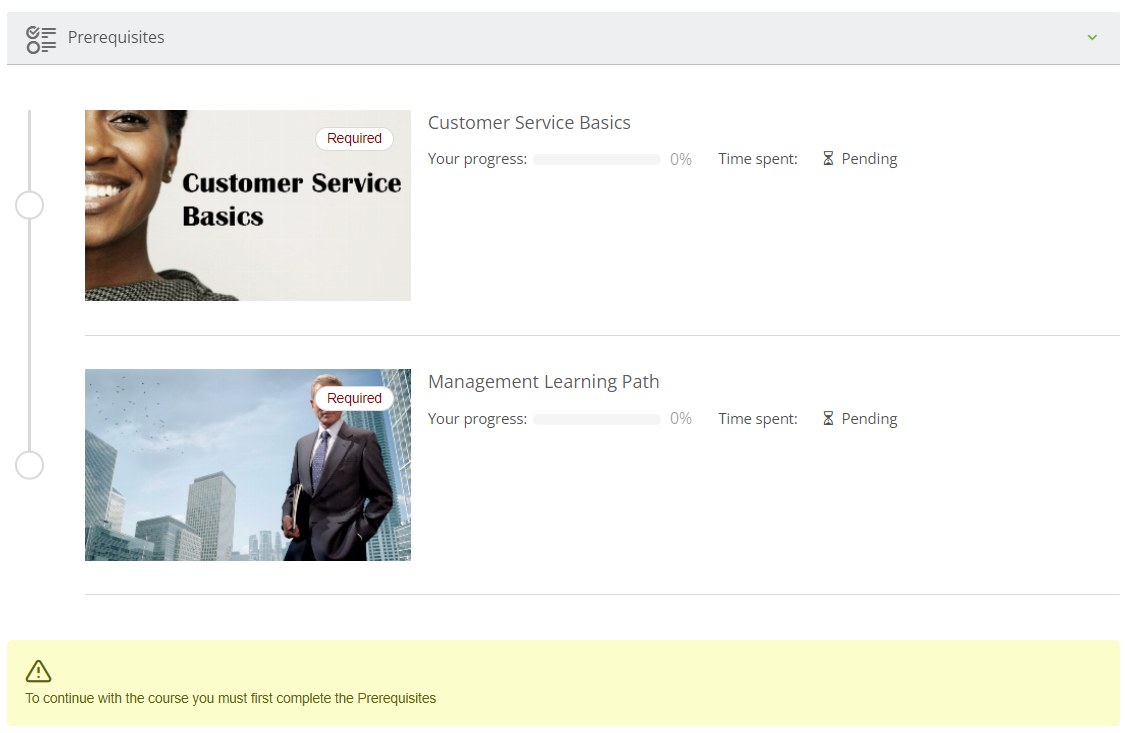Open the Customer Service Basics course thumbnail

[248, 205]
